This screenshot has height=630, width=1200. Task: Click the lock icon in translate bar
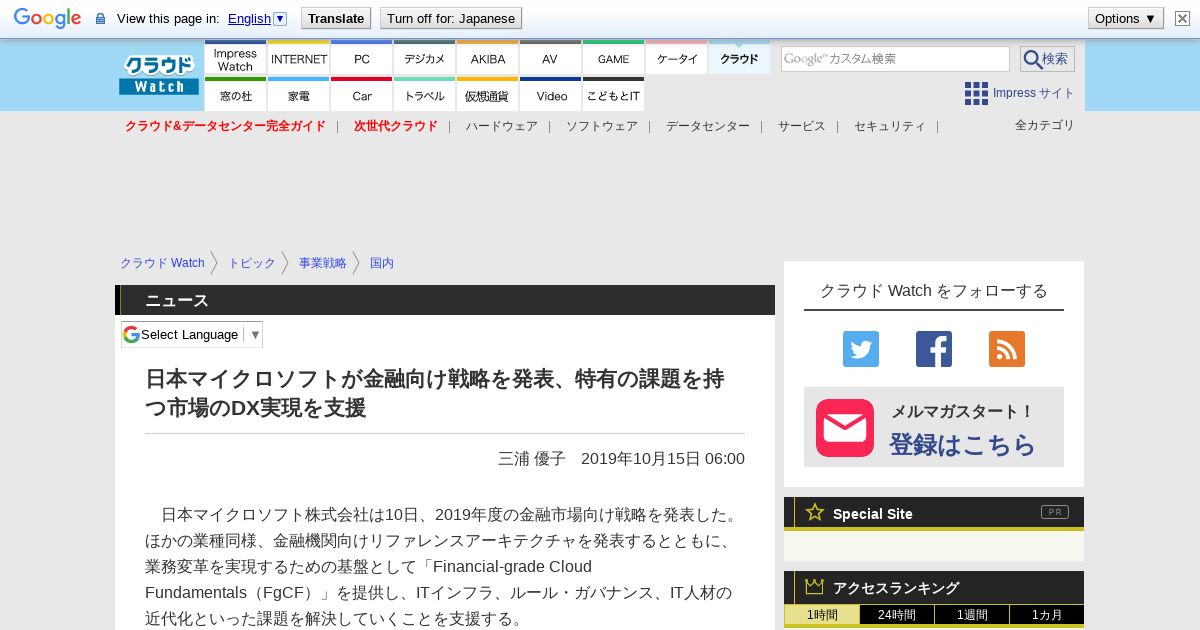pyautogui.click(x=100, y=18)
